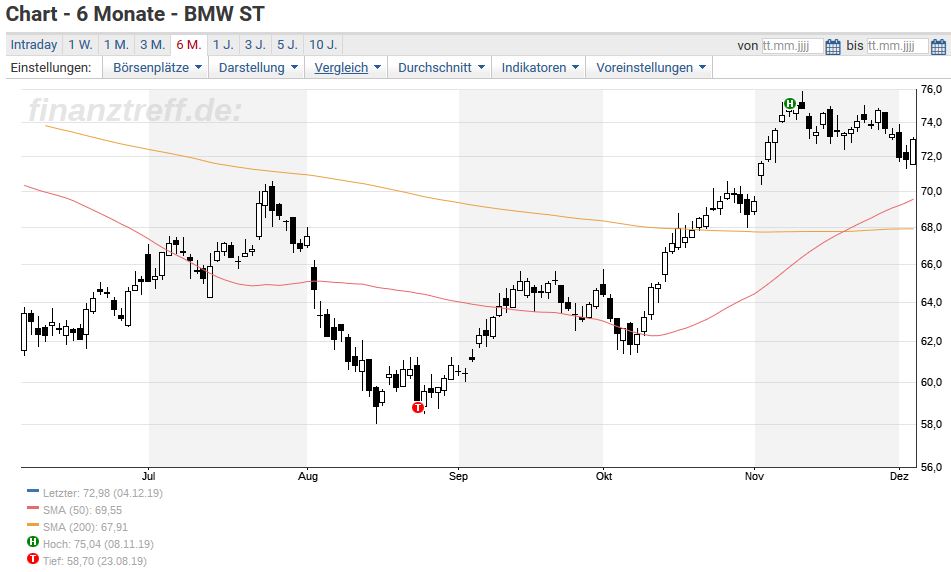Screen dimensions: 951x572
Task: Click the green H icon in legend
Action: (x=33, y=542)
